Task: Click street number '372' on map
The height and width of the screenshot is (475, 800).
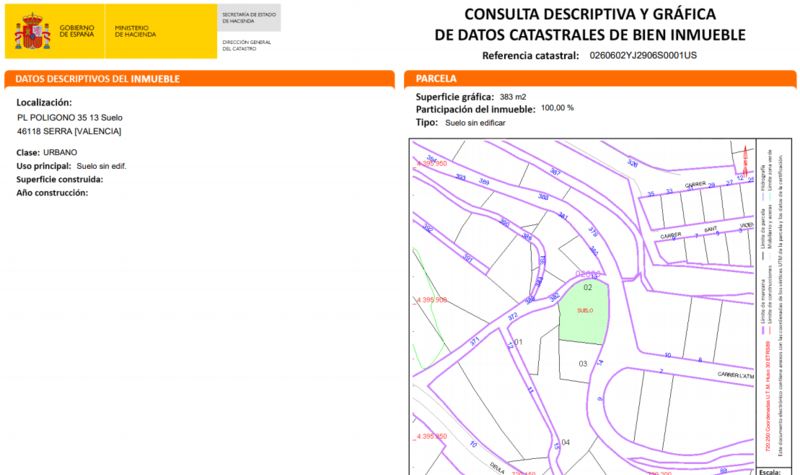Action: point(513,317)
